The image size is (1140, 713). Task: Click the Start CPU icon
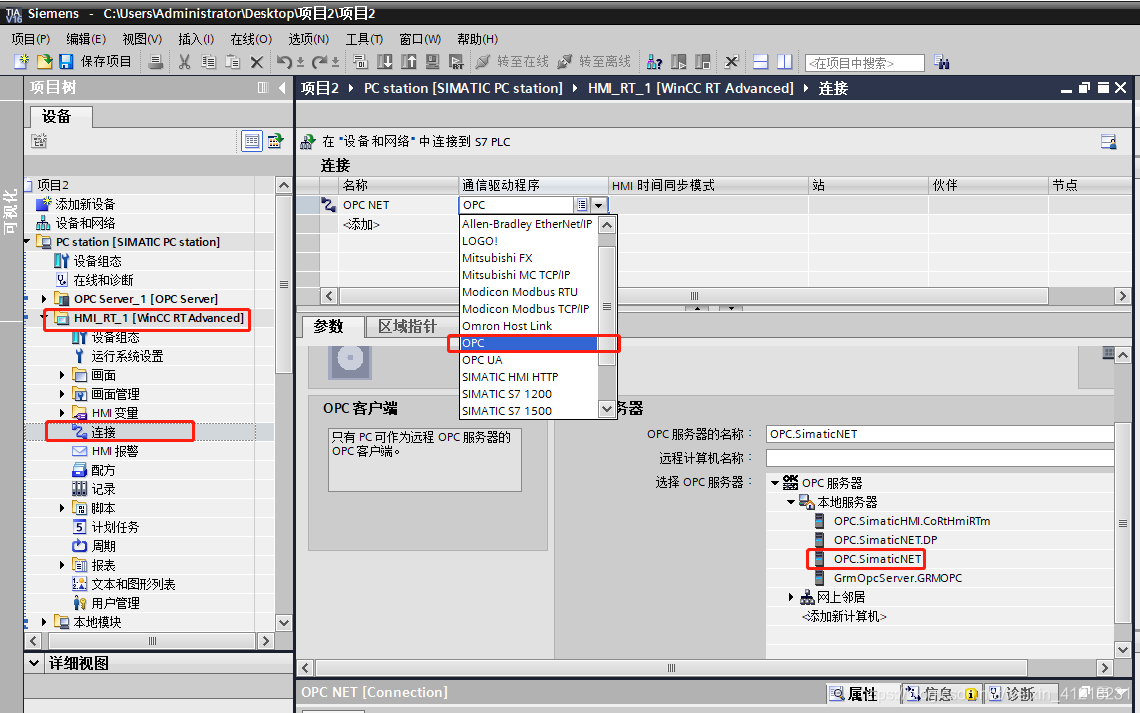point(678,62)
